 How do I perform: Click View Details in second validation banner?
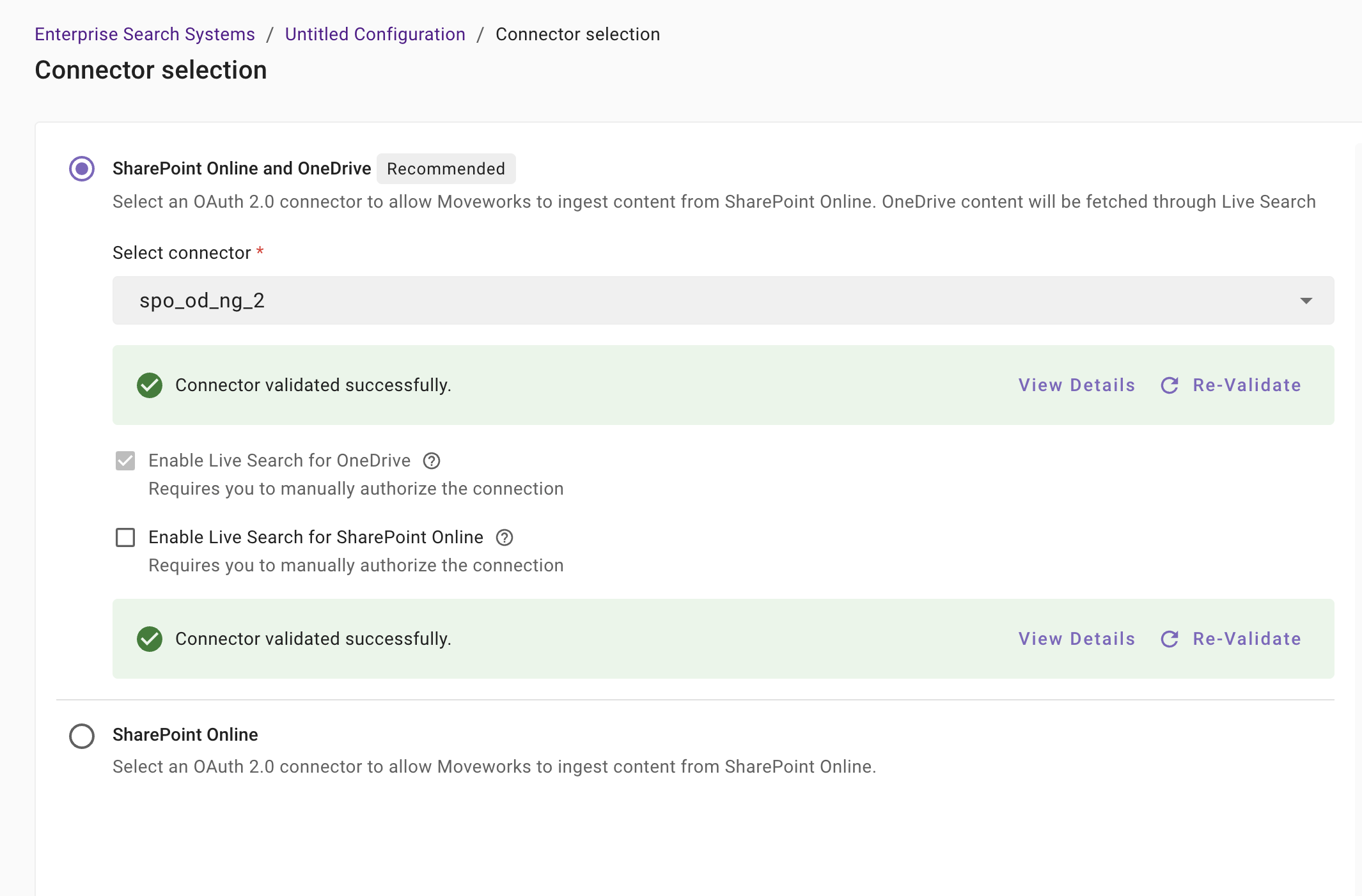click(1077, 639)
